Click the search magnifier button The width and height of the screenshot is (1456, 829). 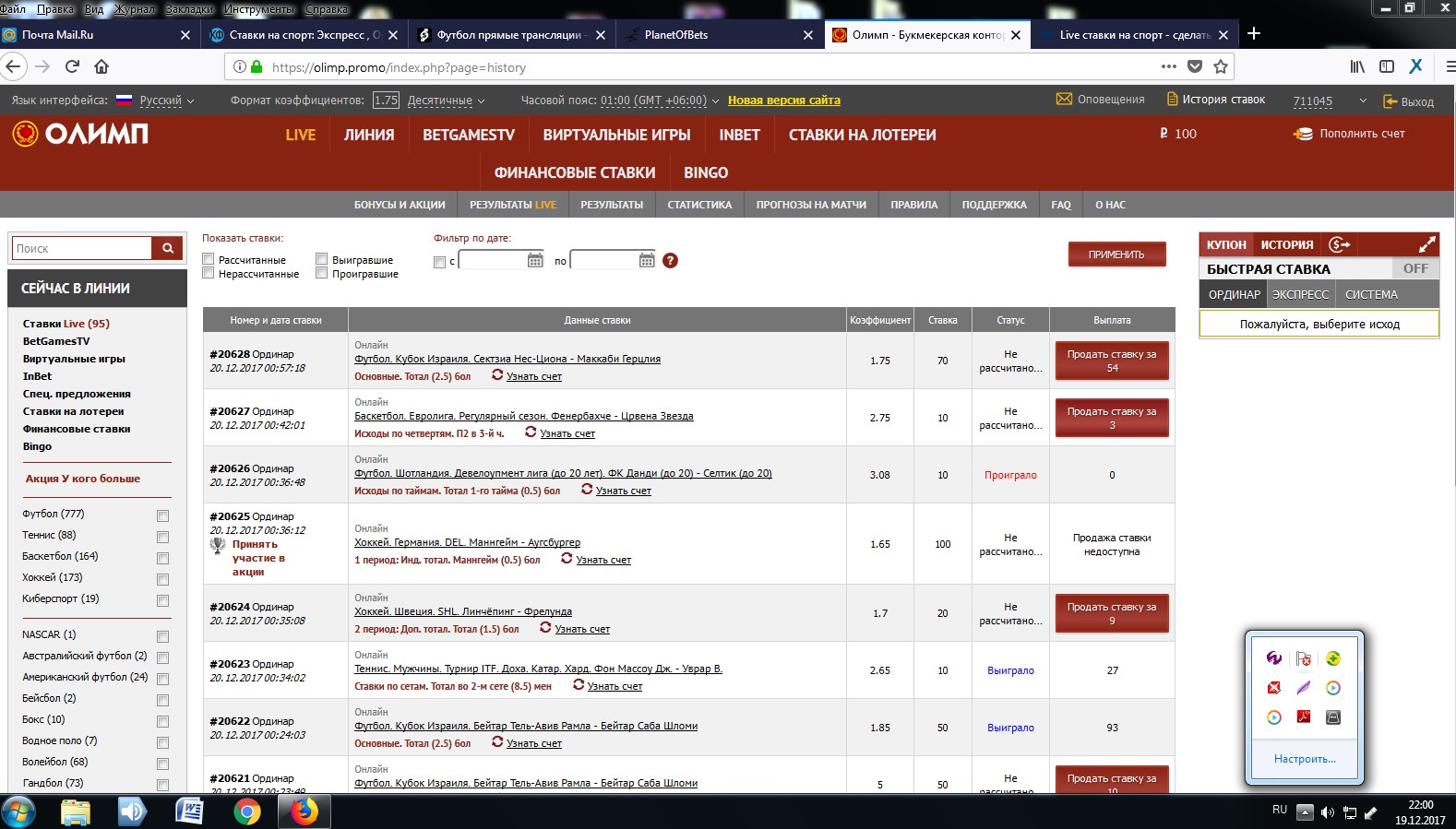point(168,248)
